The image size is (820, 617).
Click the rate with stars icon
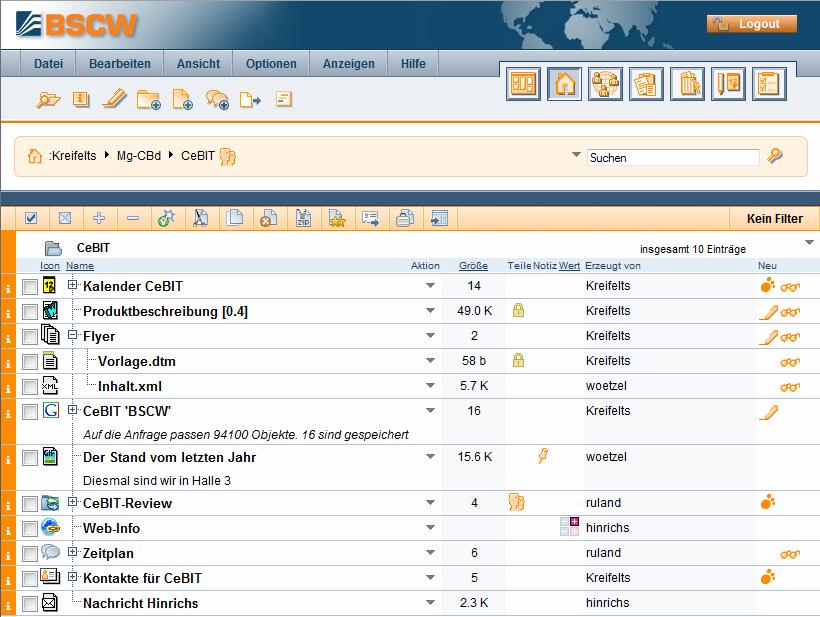click(337, 218)
